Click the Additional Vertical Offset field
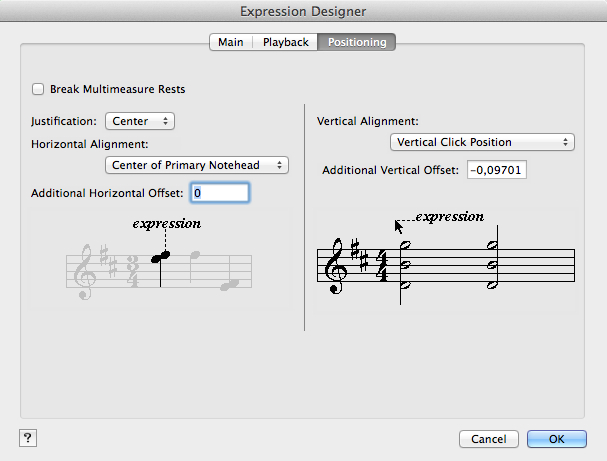Screen dimensions: 607x461 pos(496,170)
